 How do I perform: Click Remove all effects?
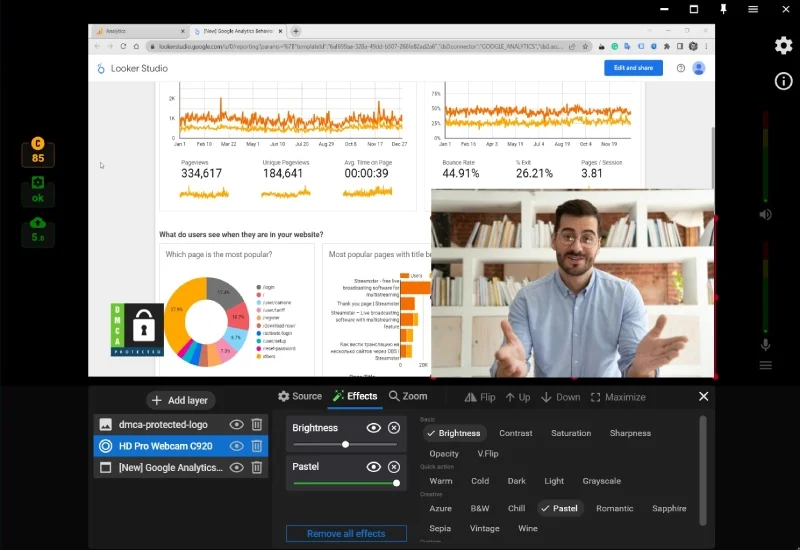click(x=346, y=534)
